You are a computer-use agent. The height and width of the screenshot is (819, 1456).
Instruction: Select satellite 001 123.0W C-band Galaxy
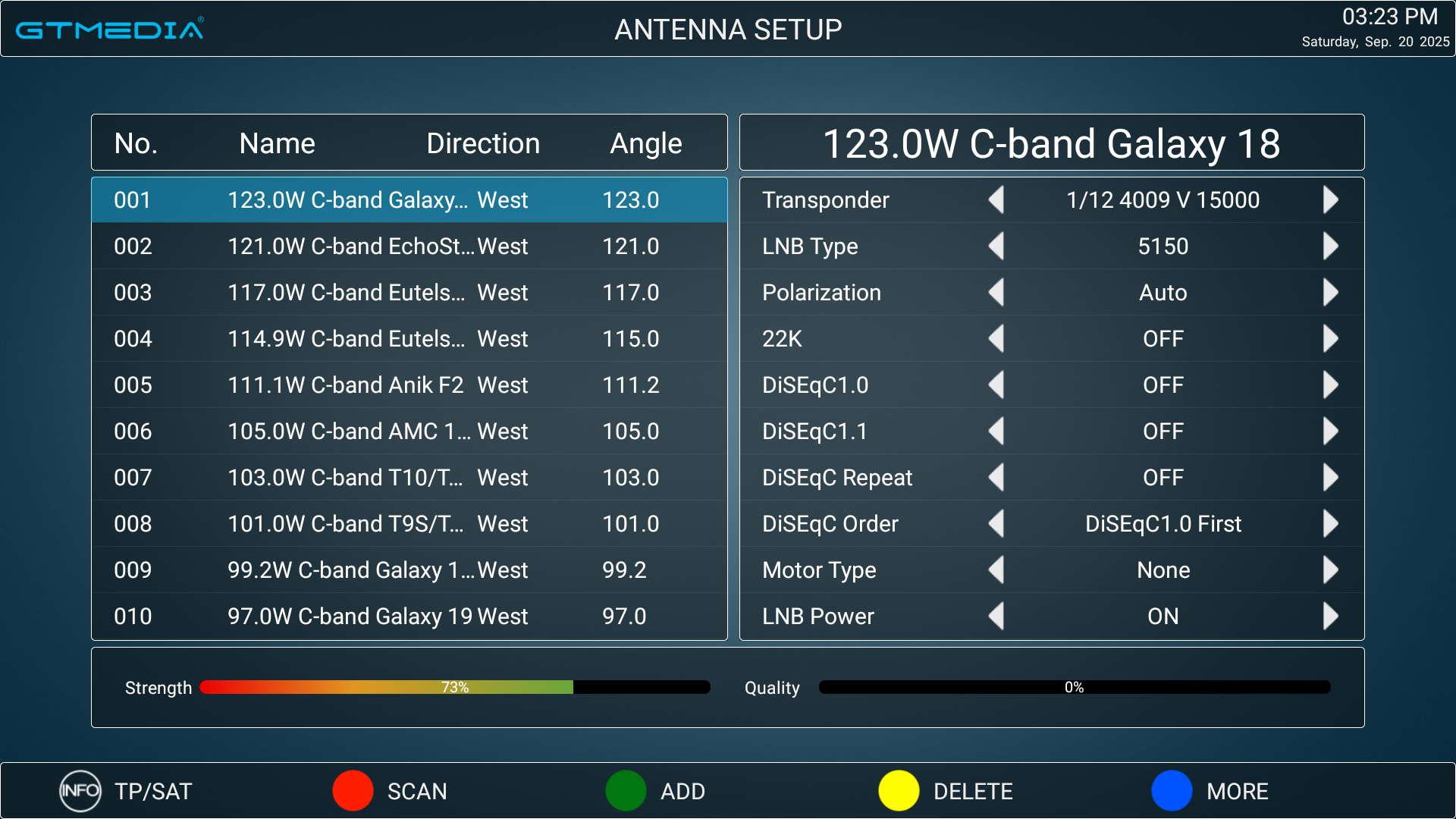coord(409,200)
